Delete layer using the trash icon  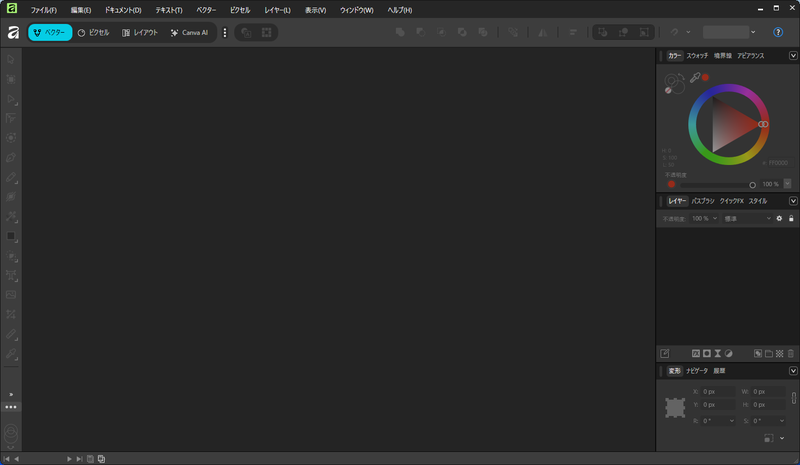tap(791, 353)
